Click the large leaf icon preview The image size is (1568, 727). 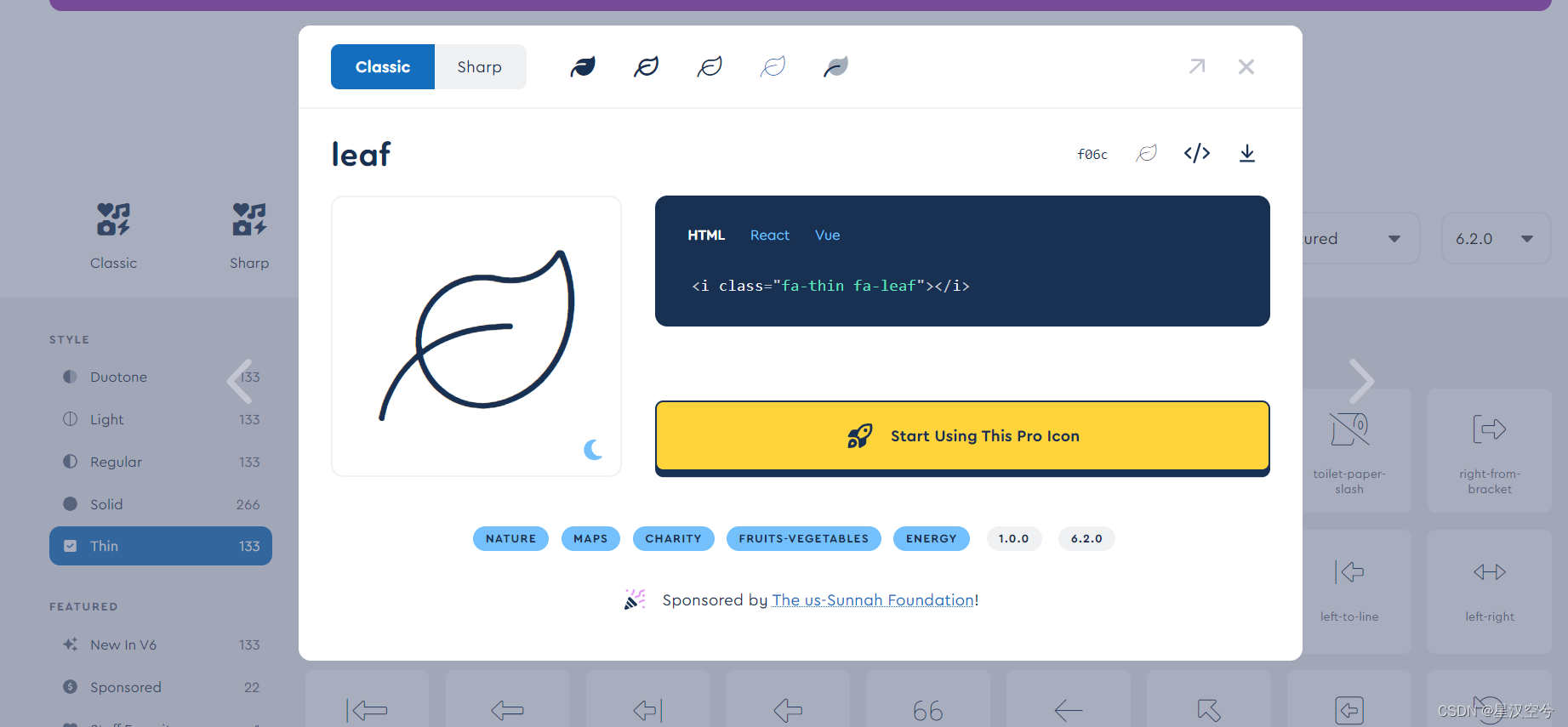476,335
